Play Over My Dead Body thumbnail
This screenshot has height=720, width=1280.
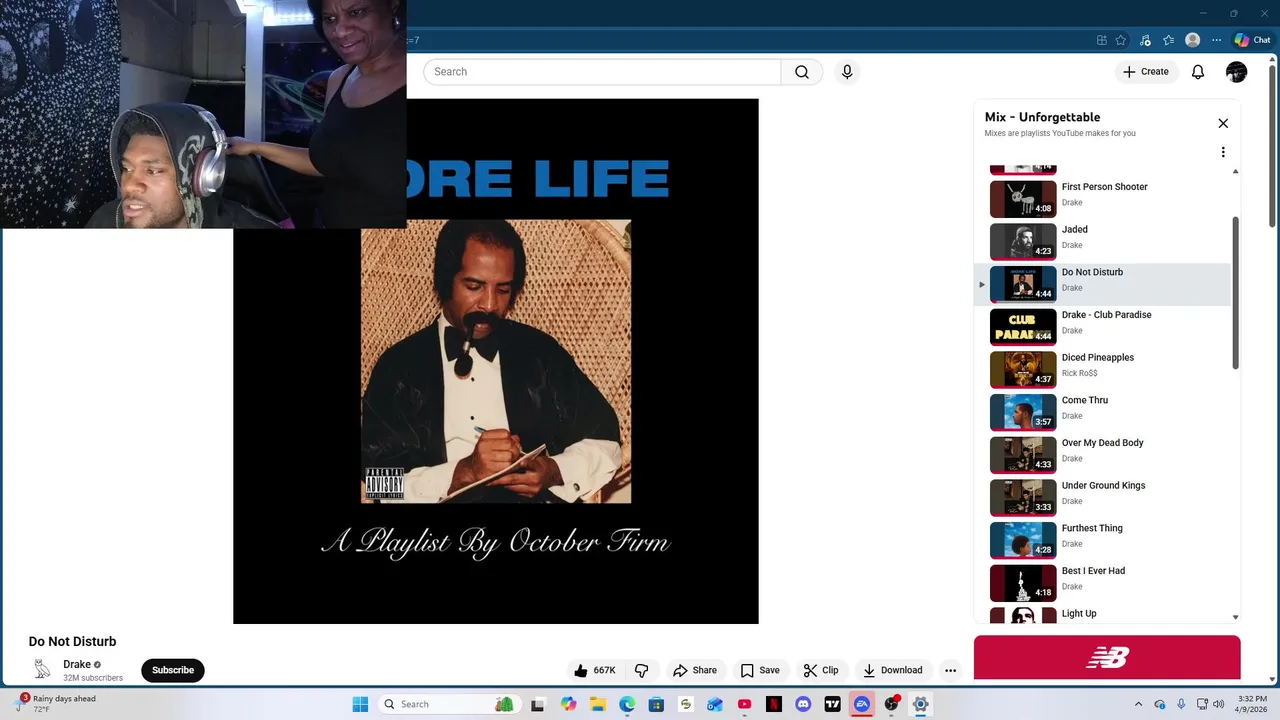coord(1023,455)
